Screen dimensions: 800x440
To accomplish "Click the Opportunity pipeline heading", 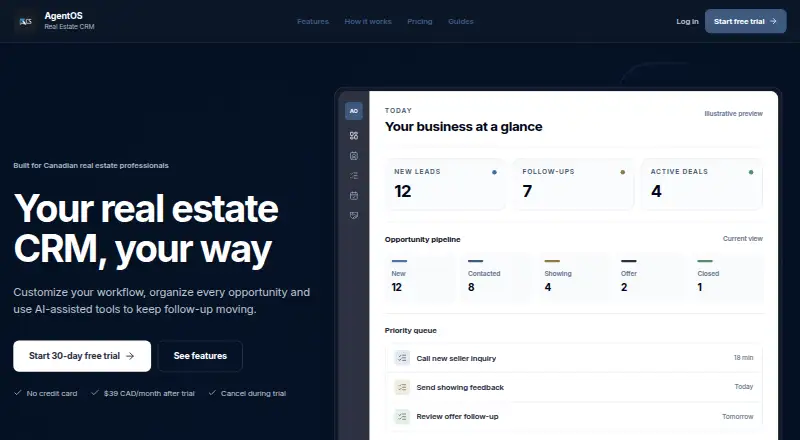I will [x=422, y=239].
